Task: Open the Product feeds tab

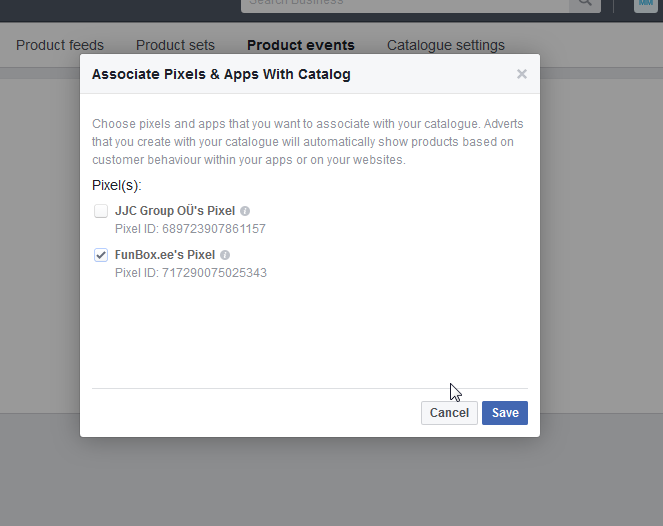Action: (x=60, y=45)
